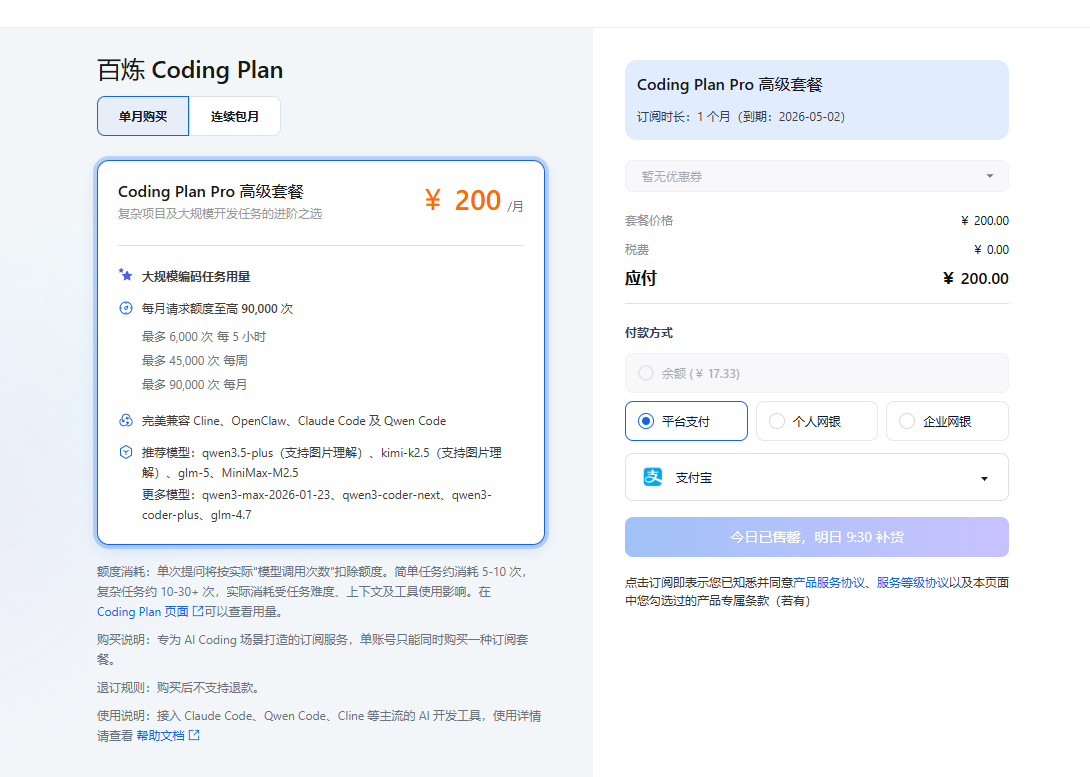
Task: Click the 应付 total ¥ 200.00 amount
Action: pos(975,279)
